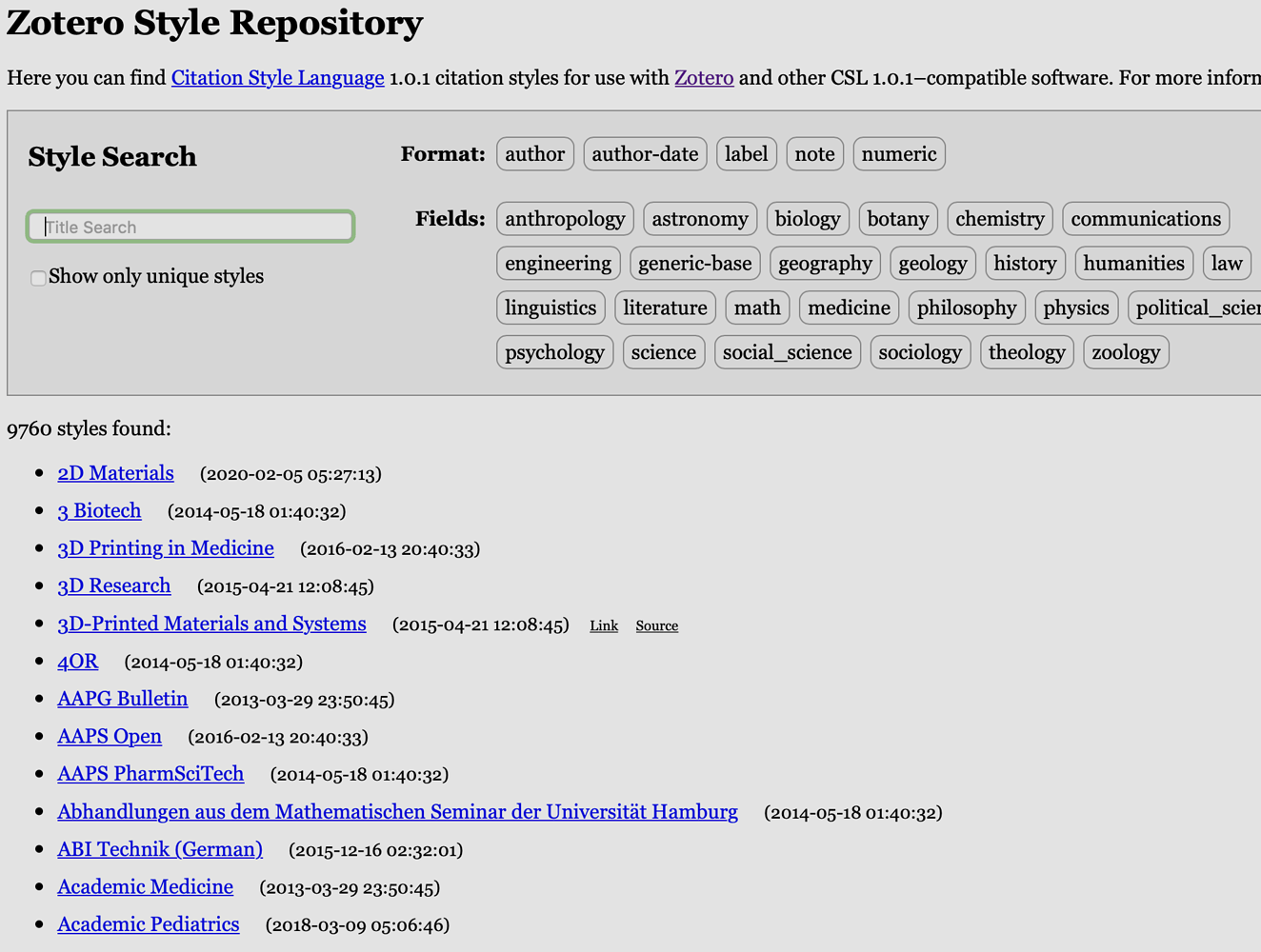
Task: Enable the zoology field filter
Action: click(x=1126, y=351)
